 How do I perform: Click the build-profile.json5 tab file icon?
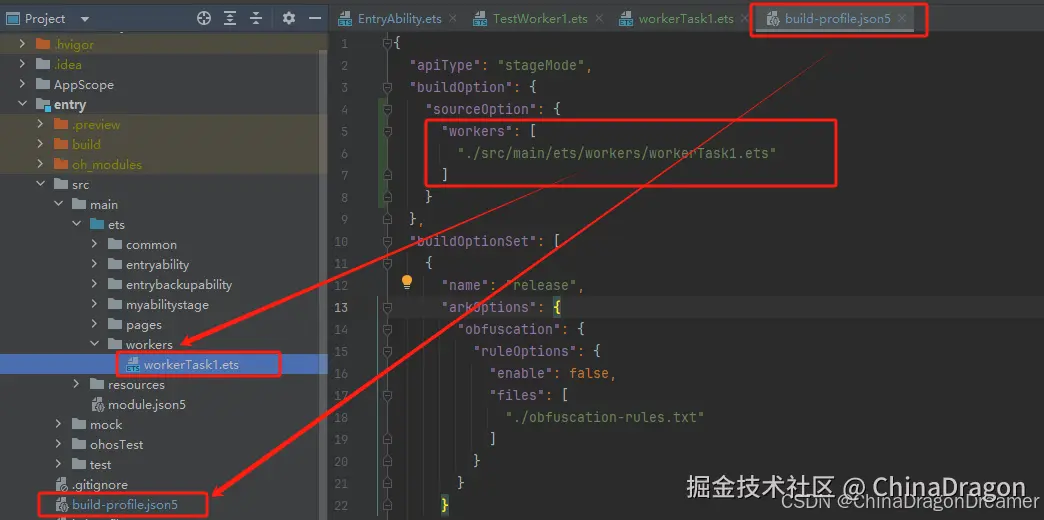(x=773, y=19)
